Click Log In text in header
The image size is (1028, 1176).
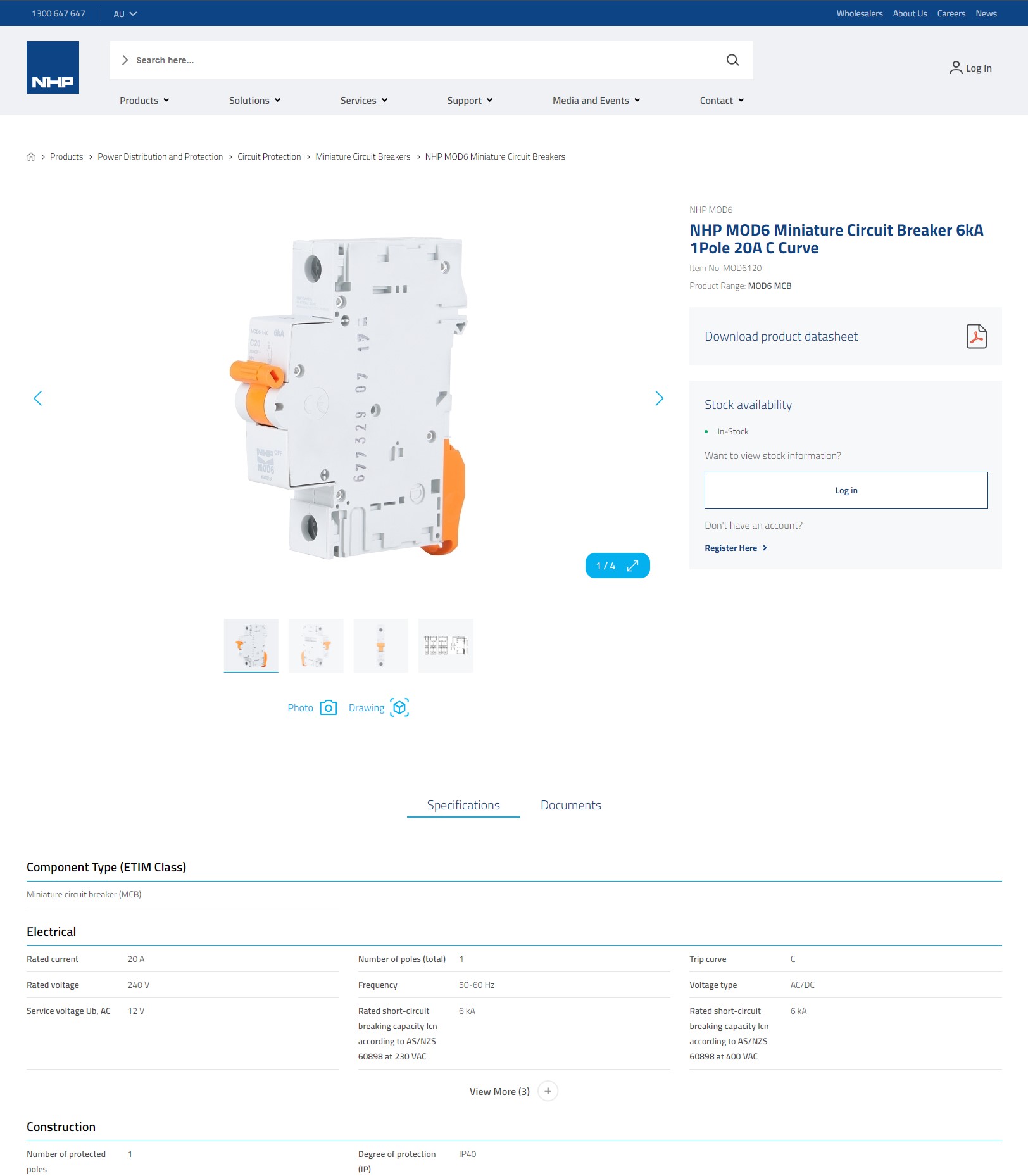(x=979, y=68)
